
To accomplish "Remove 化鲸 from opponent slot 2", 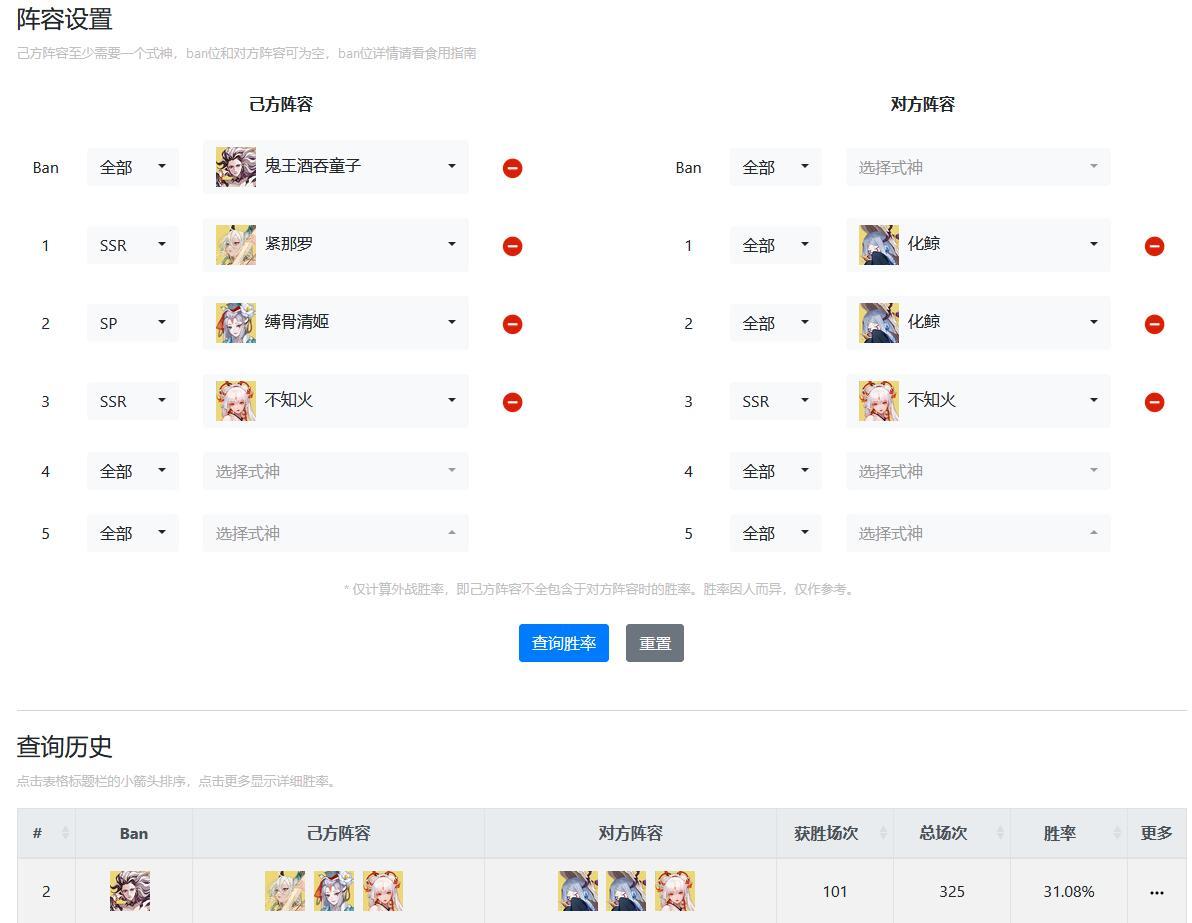I will [1154, 324].
